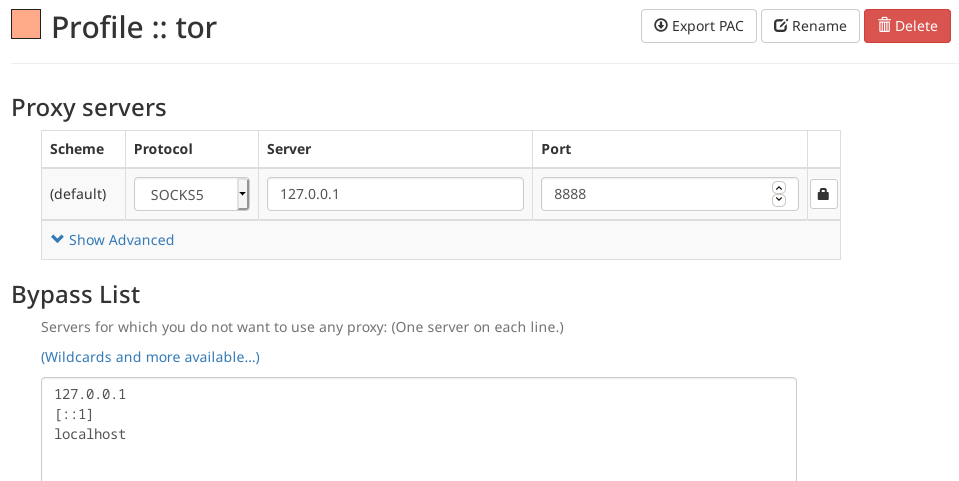Click the Port field containing 8888
Screen dimensions: 959x481
[x=670, y=194]
